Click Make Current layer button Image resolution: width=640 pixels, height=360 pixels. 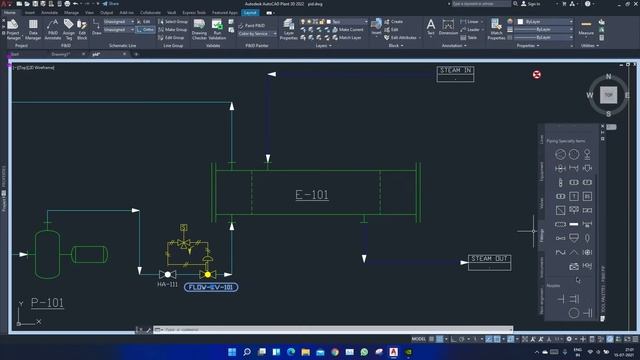point(348,30)
